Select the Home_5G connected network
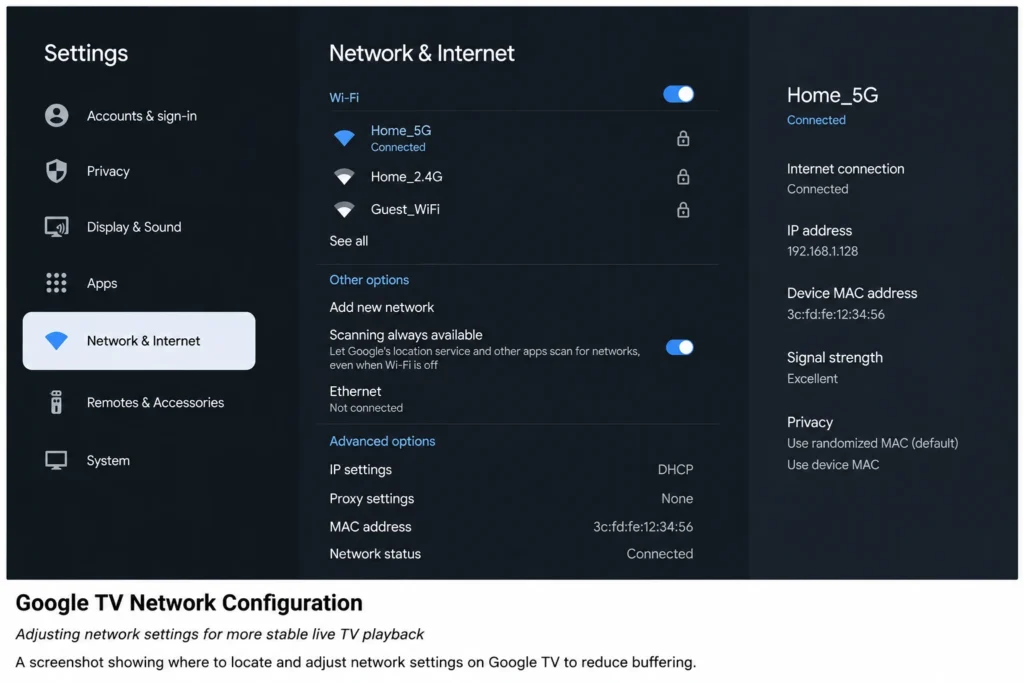 point(511,138)
